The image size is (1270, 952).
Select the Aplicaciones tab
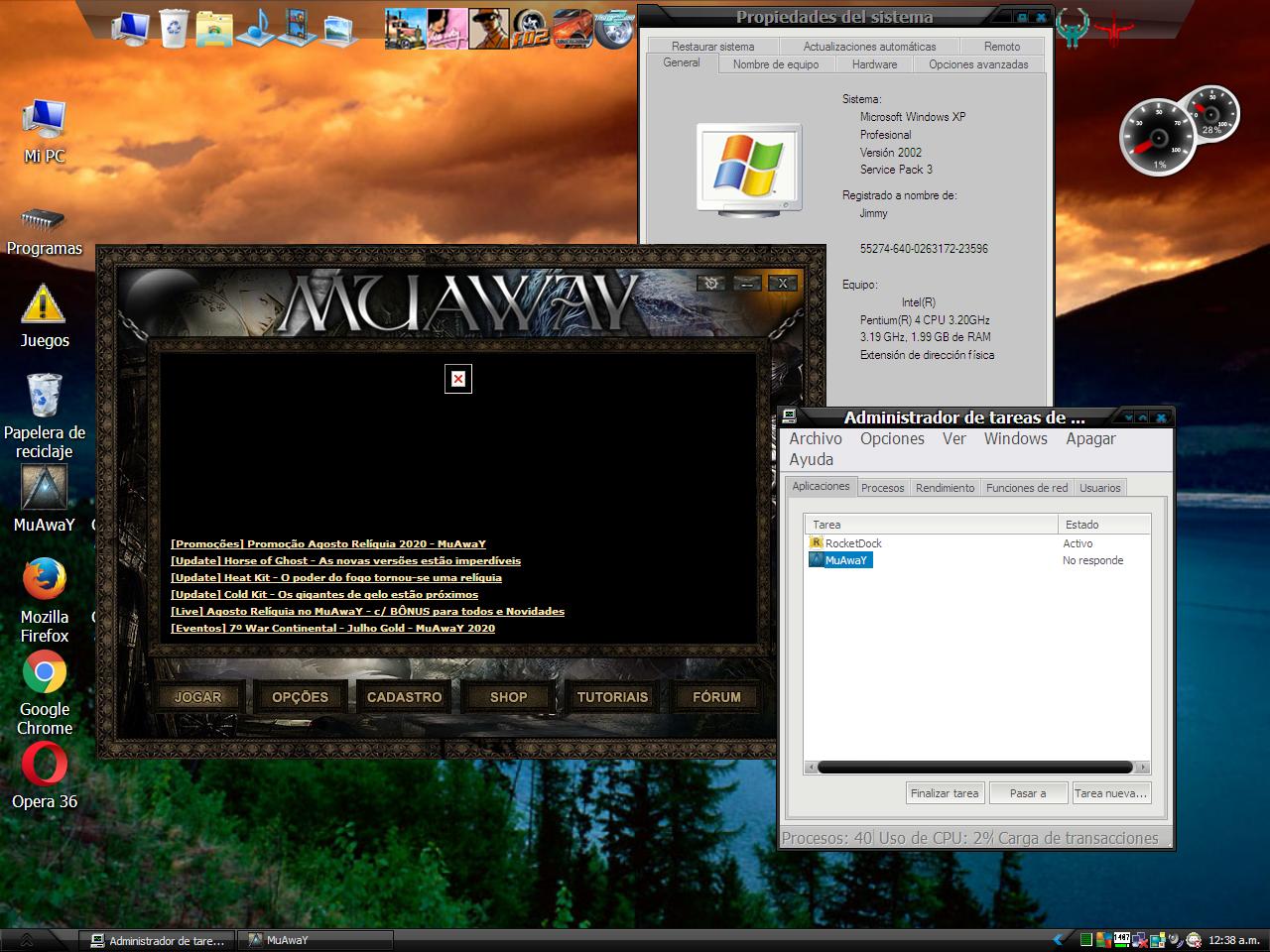[x=821, y=486]
